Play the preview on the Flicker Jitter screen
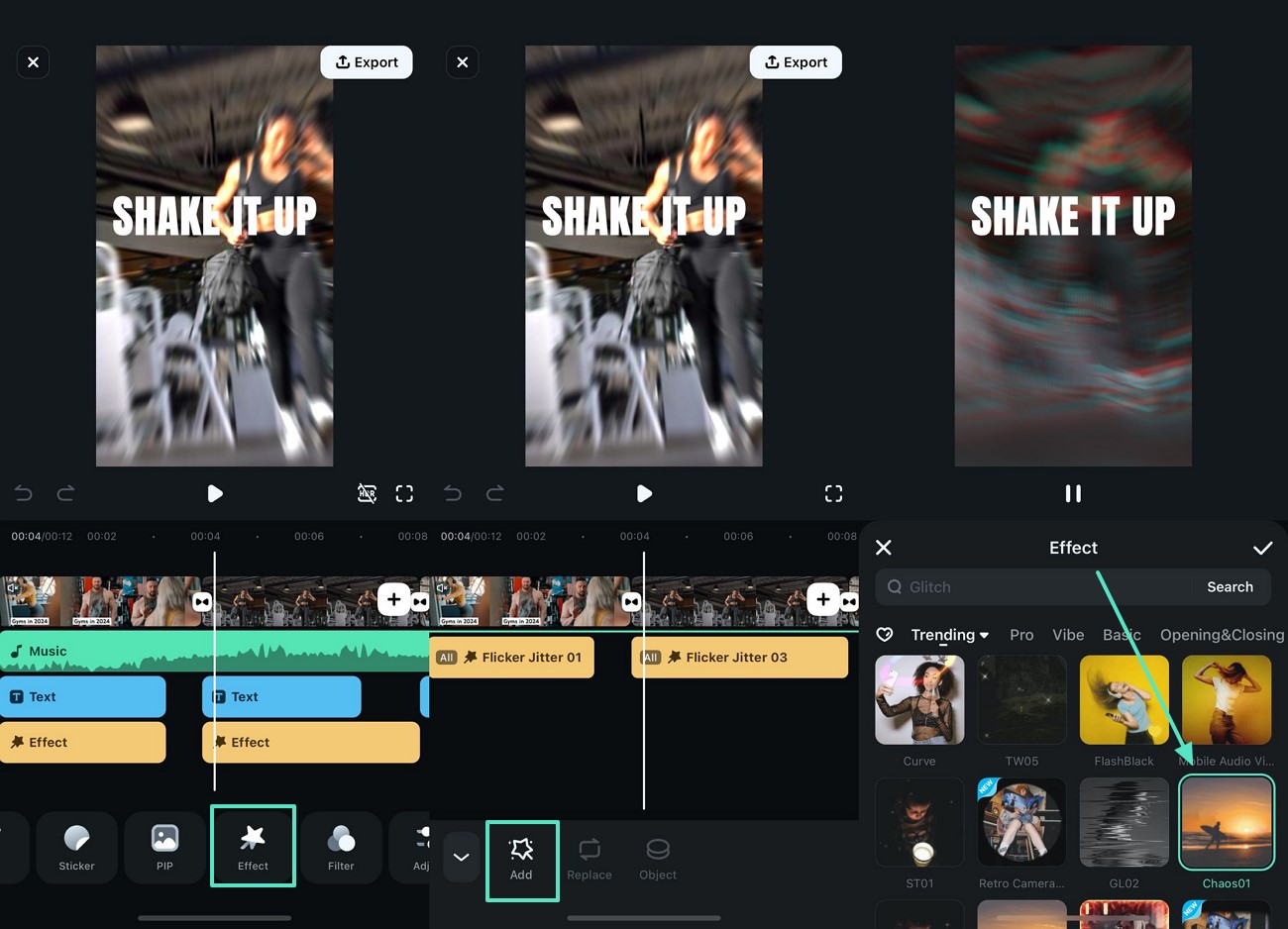The height and width of the screenshot is (929, 1288). tap(644, 493)
